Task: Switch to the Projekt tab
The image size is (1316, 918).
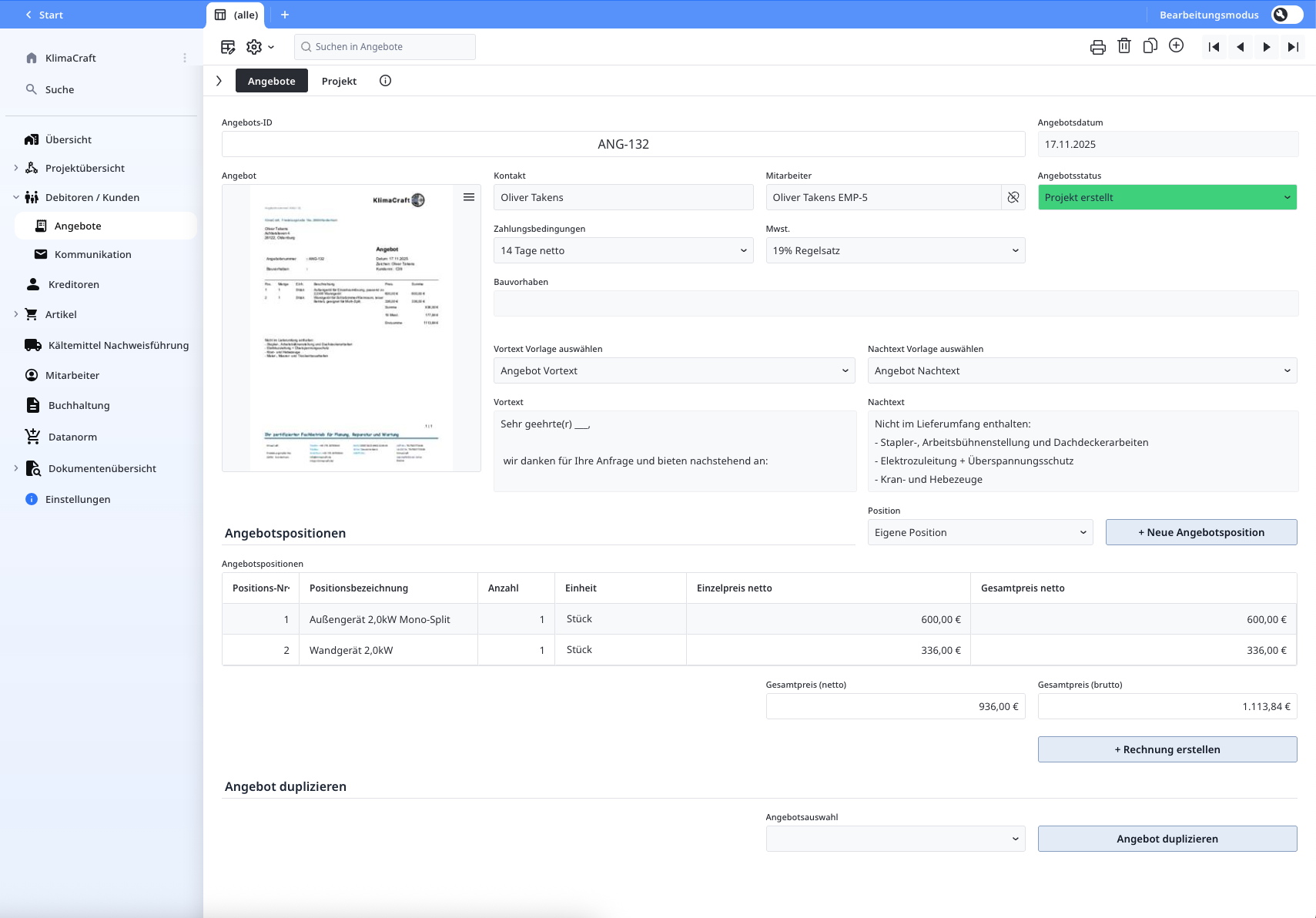Action: tap(339, 81)
